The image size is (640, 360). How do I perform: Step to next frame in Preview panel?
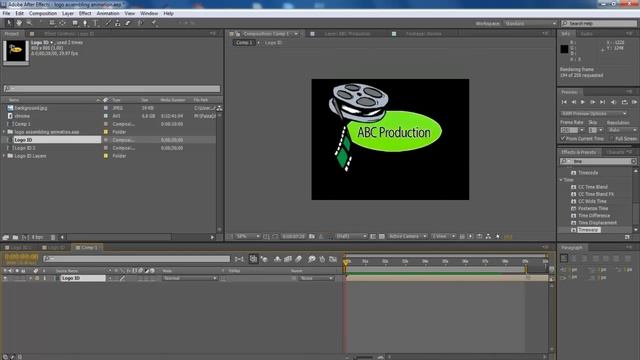(x=593, y=102)
